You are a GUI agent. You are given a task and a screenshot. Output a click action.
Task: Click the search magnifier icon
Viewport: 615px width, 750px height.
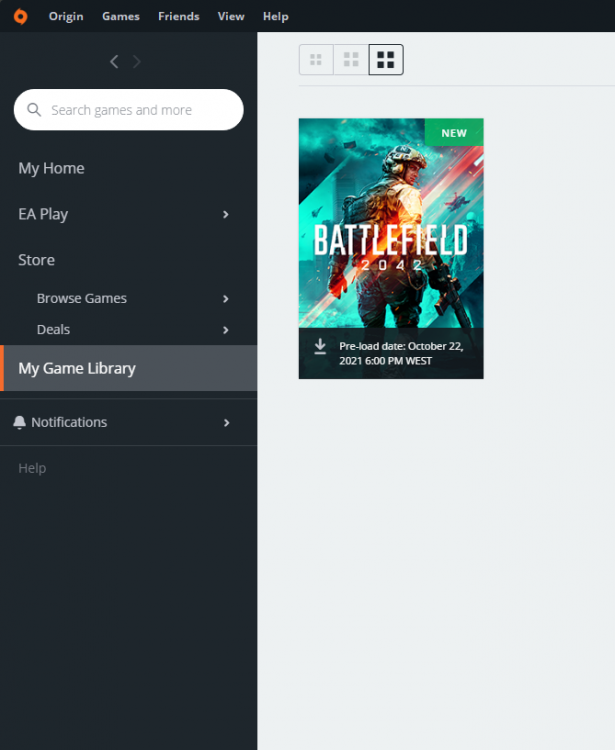coord(34,110)
